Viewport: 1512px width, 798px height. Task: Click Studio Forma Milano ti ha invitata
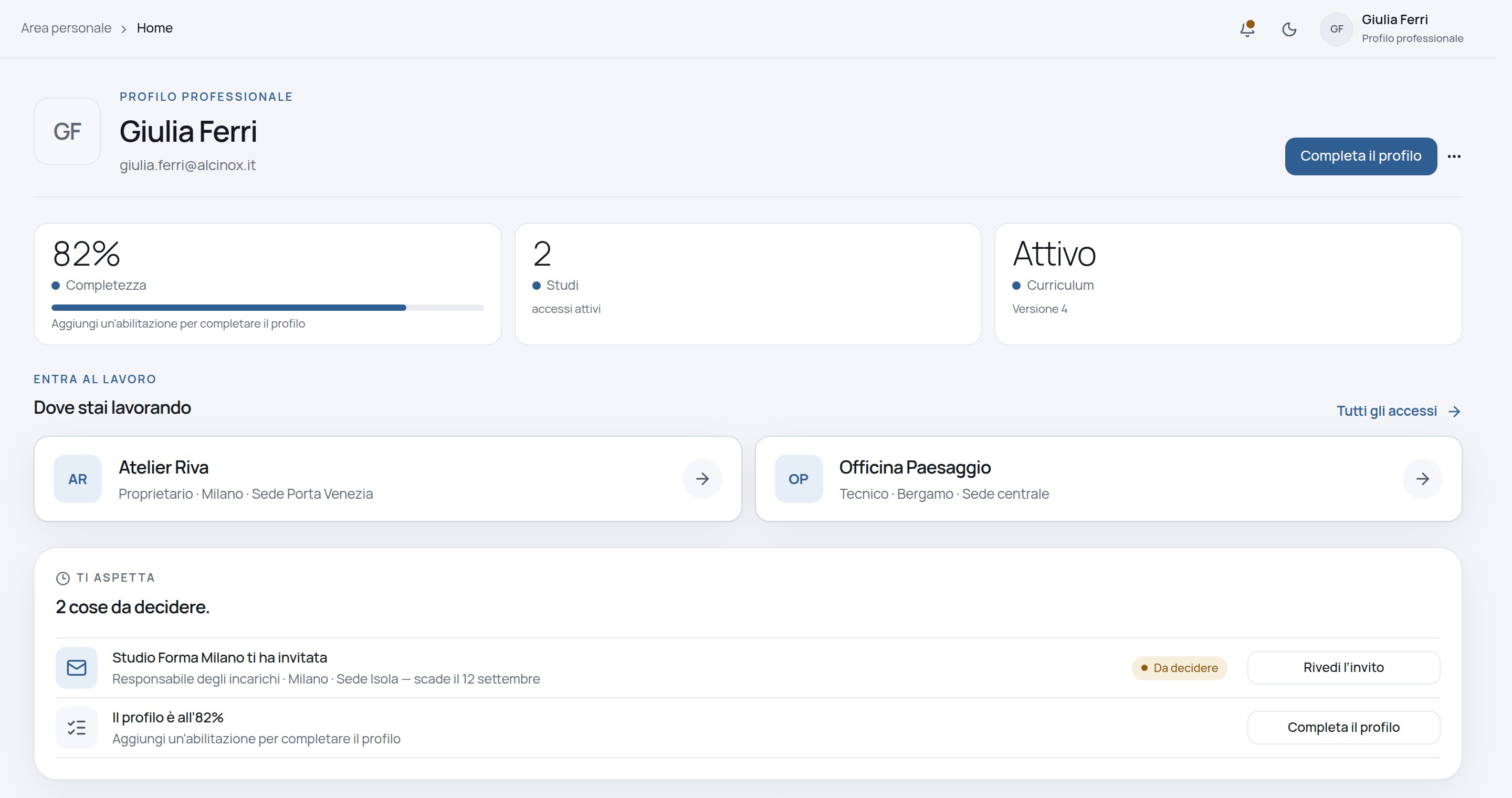pyautogui.click(x=219, y=658)
